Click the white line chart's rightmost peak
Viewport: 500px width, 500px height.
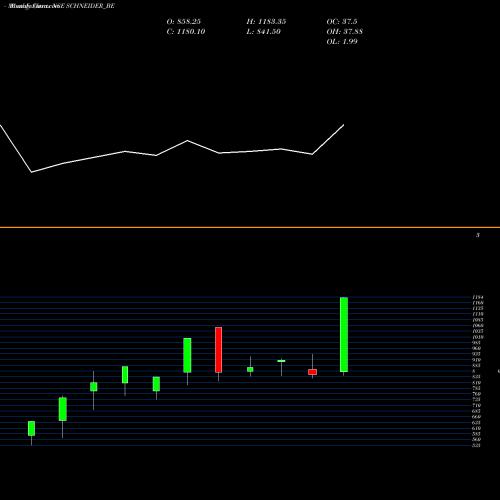pyautogui.click(x=344, y=125)
